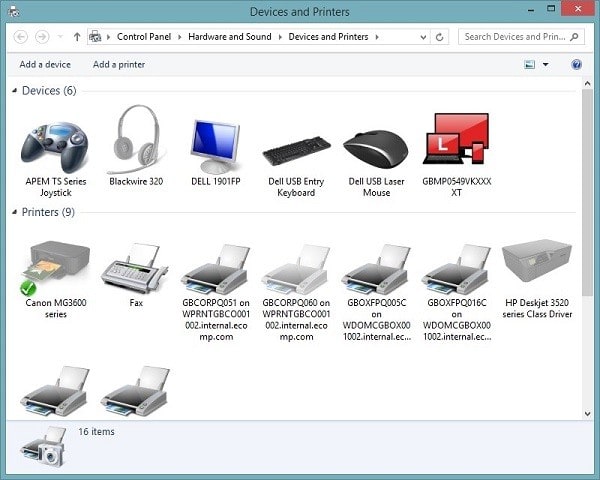Image resolution: width=600 pixels, height=480 pixels.
Task: Click the Printers (9) group heading
Action: [x=48, y=212]
